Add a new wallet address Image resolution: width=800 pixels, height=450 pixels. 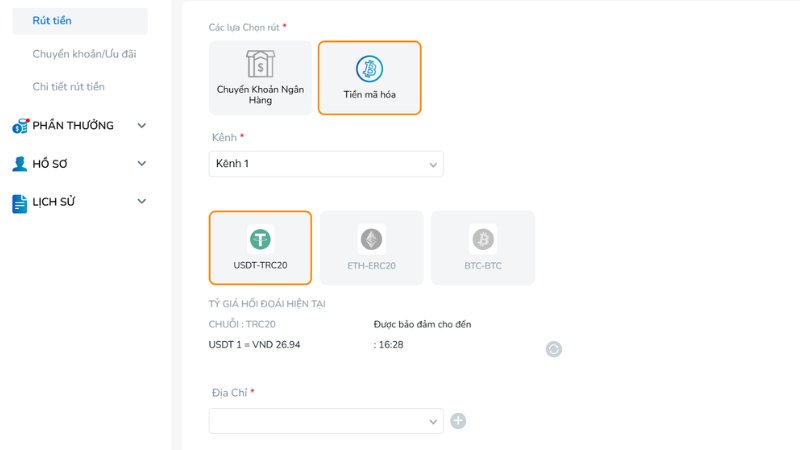point(458,421)
